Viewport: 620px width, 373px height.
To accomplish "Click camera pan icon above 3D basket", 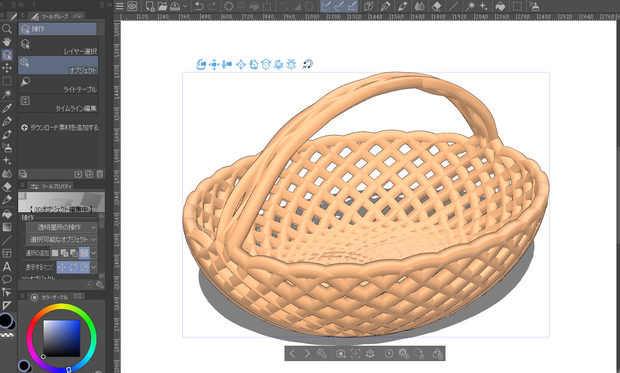I will pyautogui.click(x=214, y=64).
